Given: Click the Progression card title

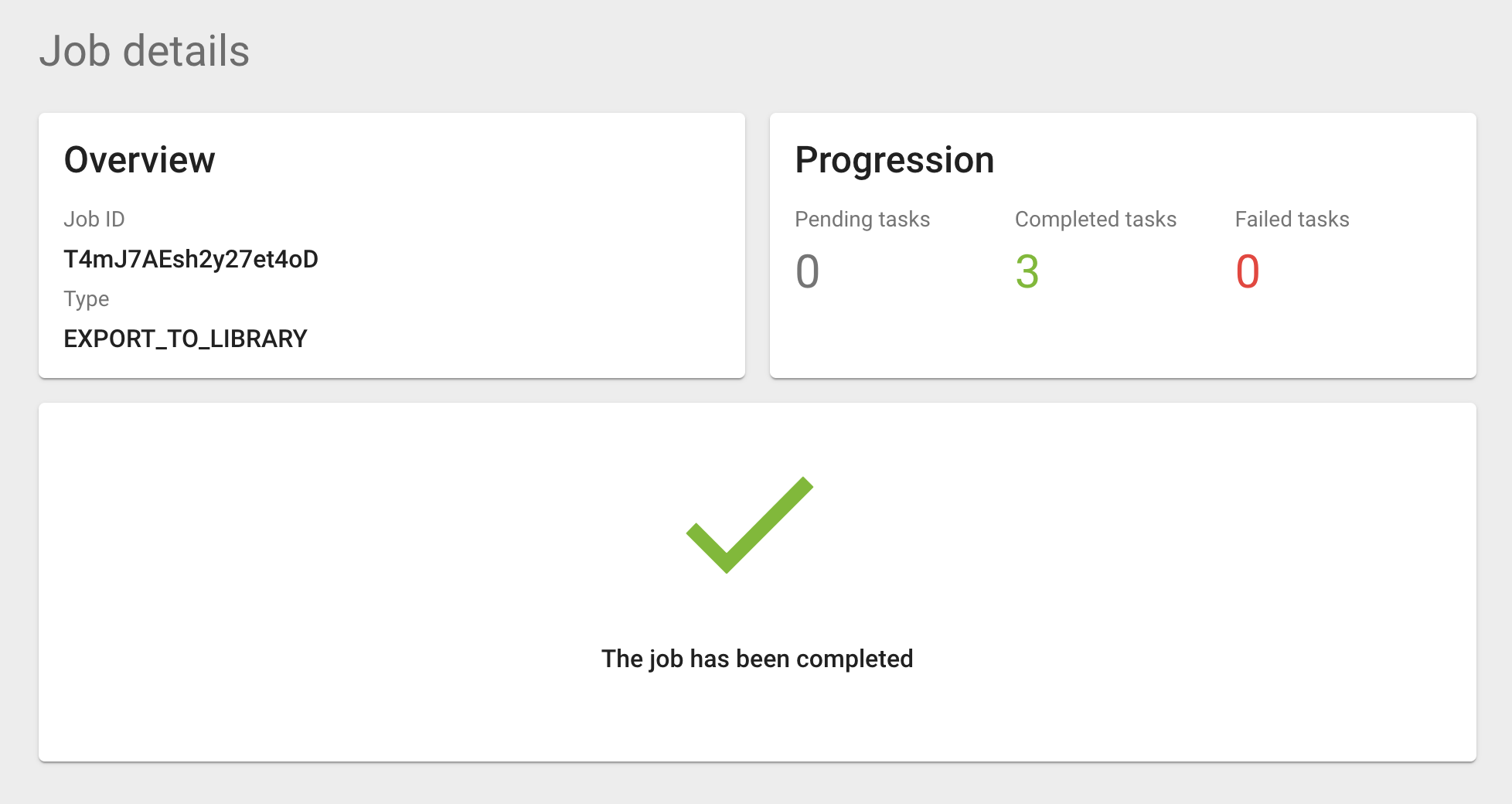Looking at the screenshot, I should (894, 160).
